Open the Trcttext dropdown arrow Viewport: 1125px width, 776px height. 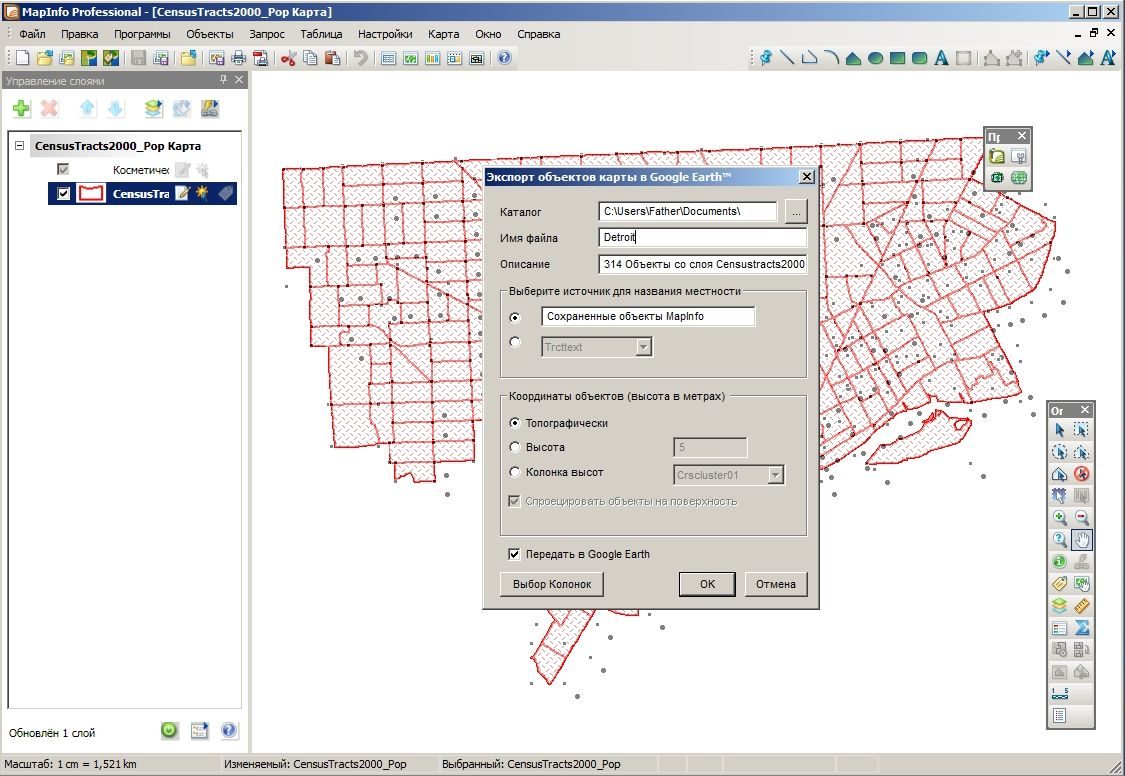[644, 347]
